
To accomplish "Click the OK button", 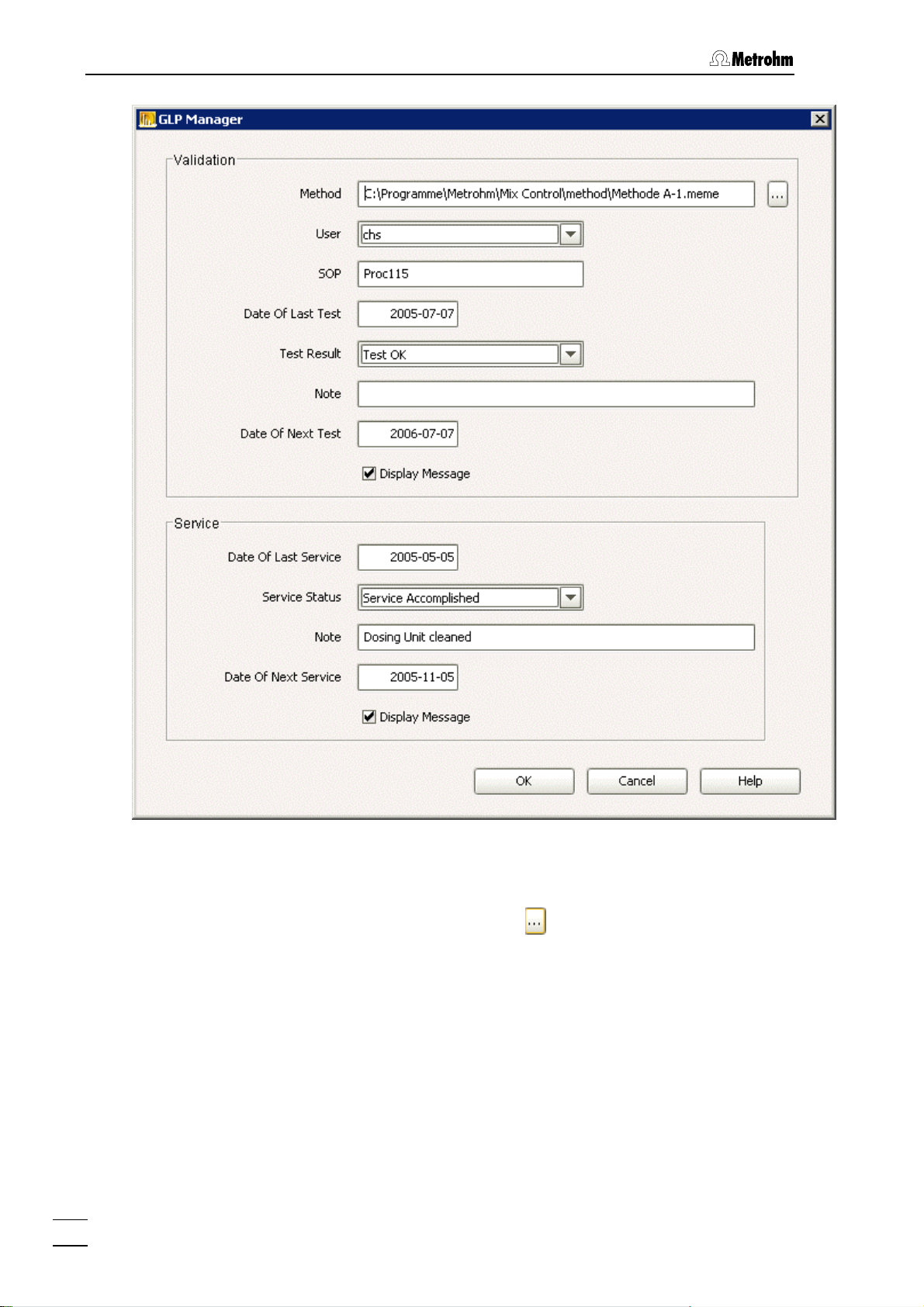I will pyautogui.click(x=524, y=781).
